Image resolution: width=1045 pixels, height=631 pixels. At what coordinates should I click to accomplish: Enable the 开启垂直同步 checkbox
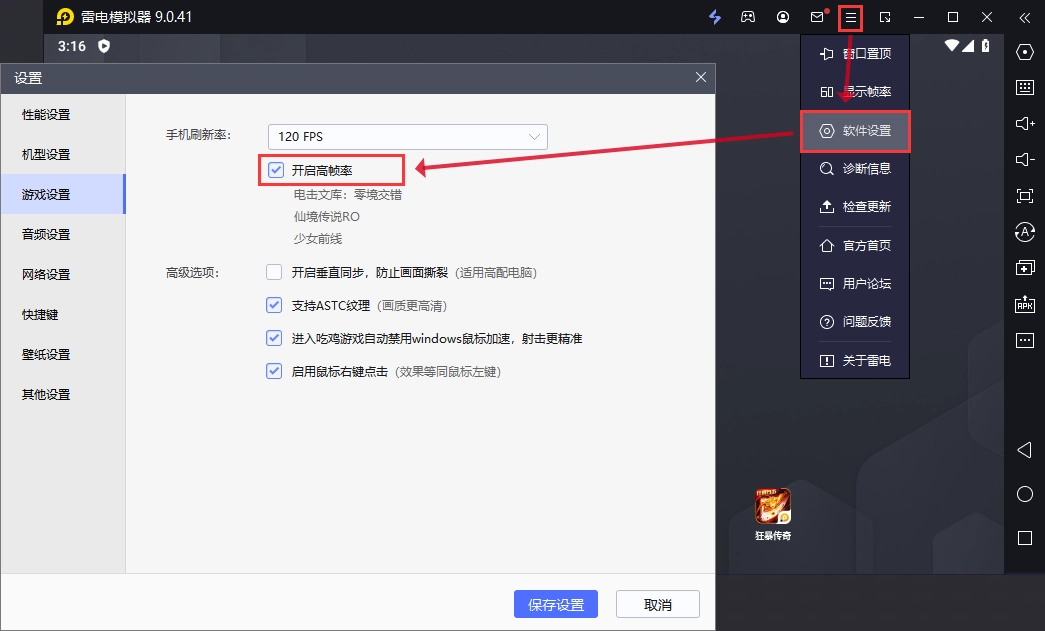274,272
